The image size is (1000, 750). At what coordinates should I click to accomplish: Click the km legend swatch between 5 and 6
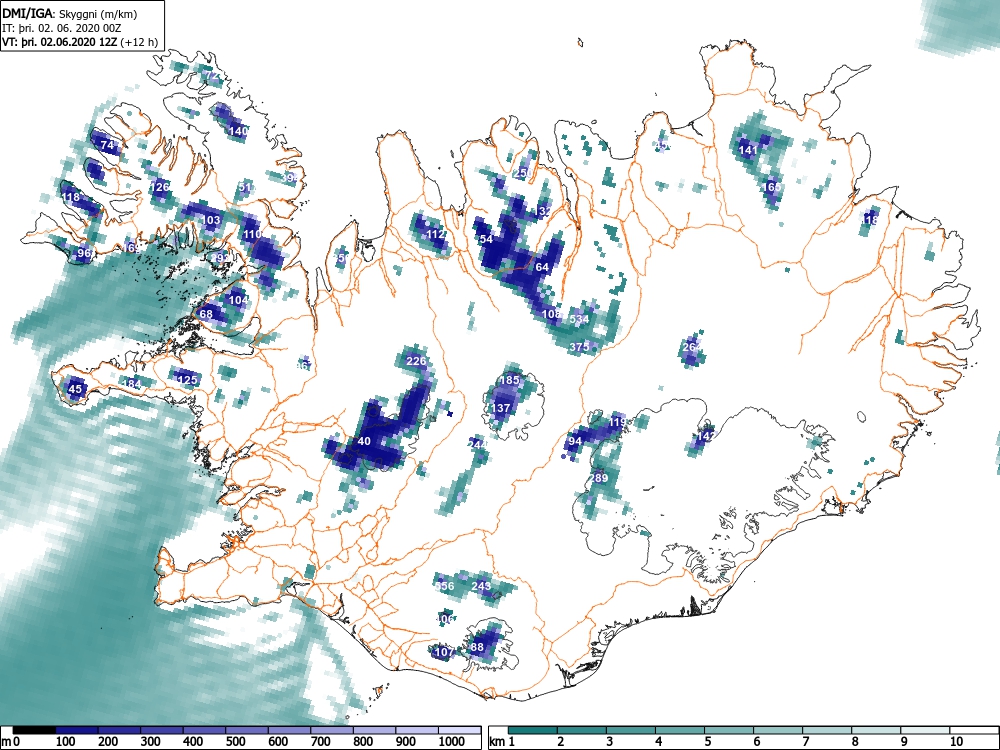point(730,730)
